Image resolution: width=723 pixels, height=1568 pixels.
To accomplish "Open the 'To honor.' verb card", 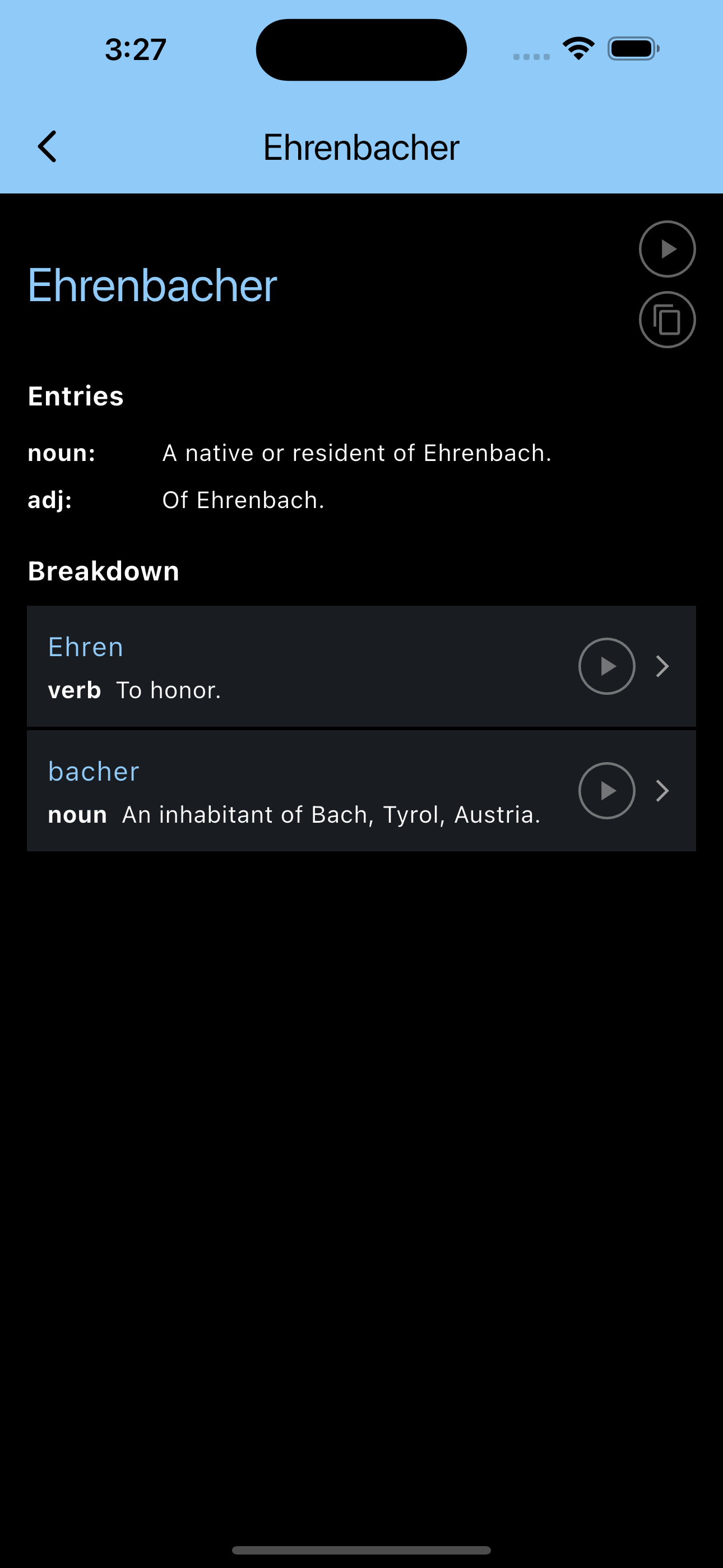I will click(x=361, y=666).
